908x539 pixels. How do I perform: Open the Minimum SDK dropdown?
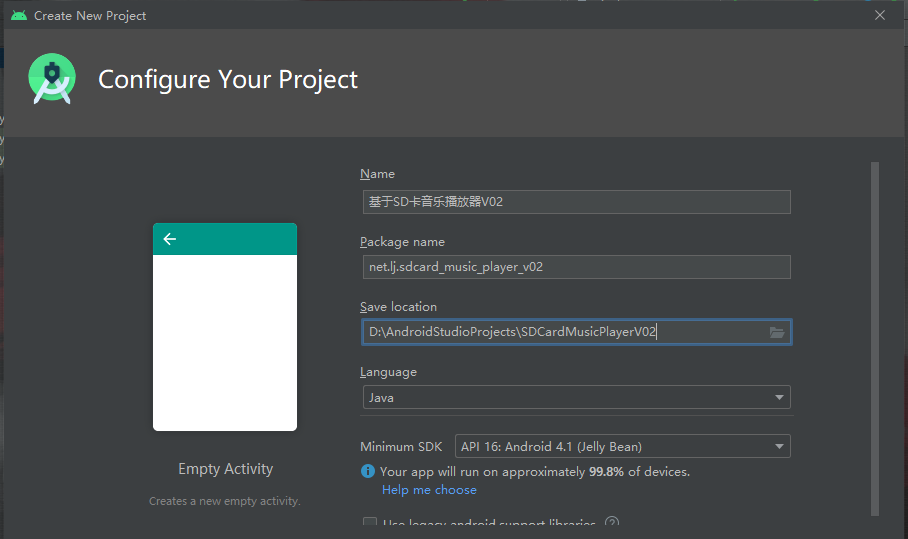point(623,446)
